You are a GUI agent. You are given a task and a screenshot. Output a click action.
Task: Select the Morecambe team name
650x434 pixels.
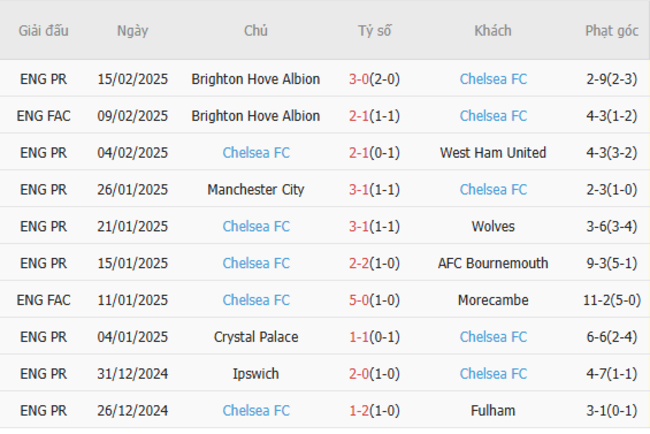(493, 300)
